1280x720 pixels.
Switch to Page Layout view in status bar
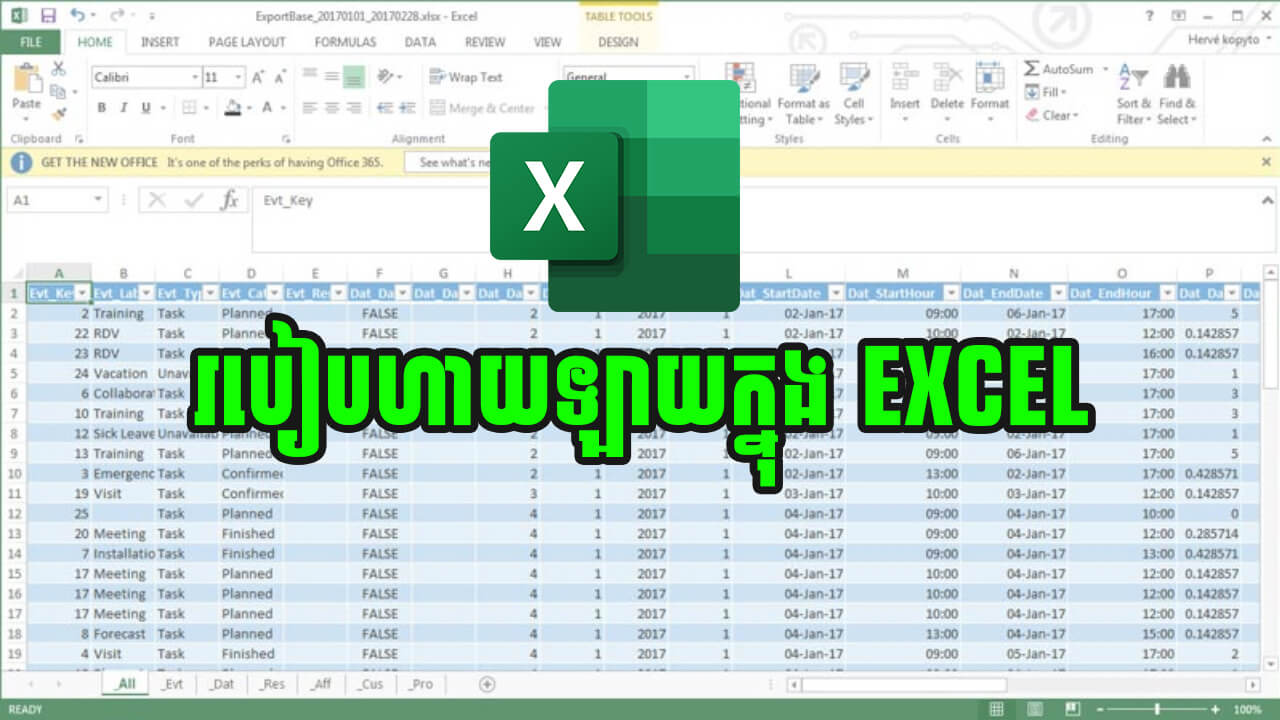pos(1035,709)
